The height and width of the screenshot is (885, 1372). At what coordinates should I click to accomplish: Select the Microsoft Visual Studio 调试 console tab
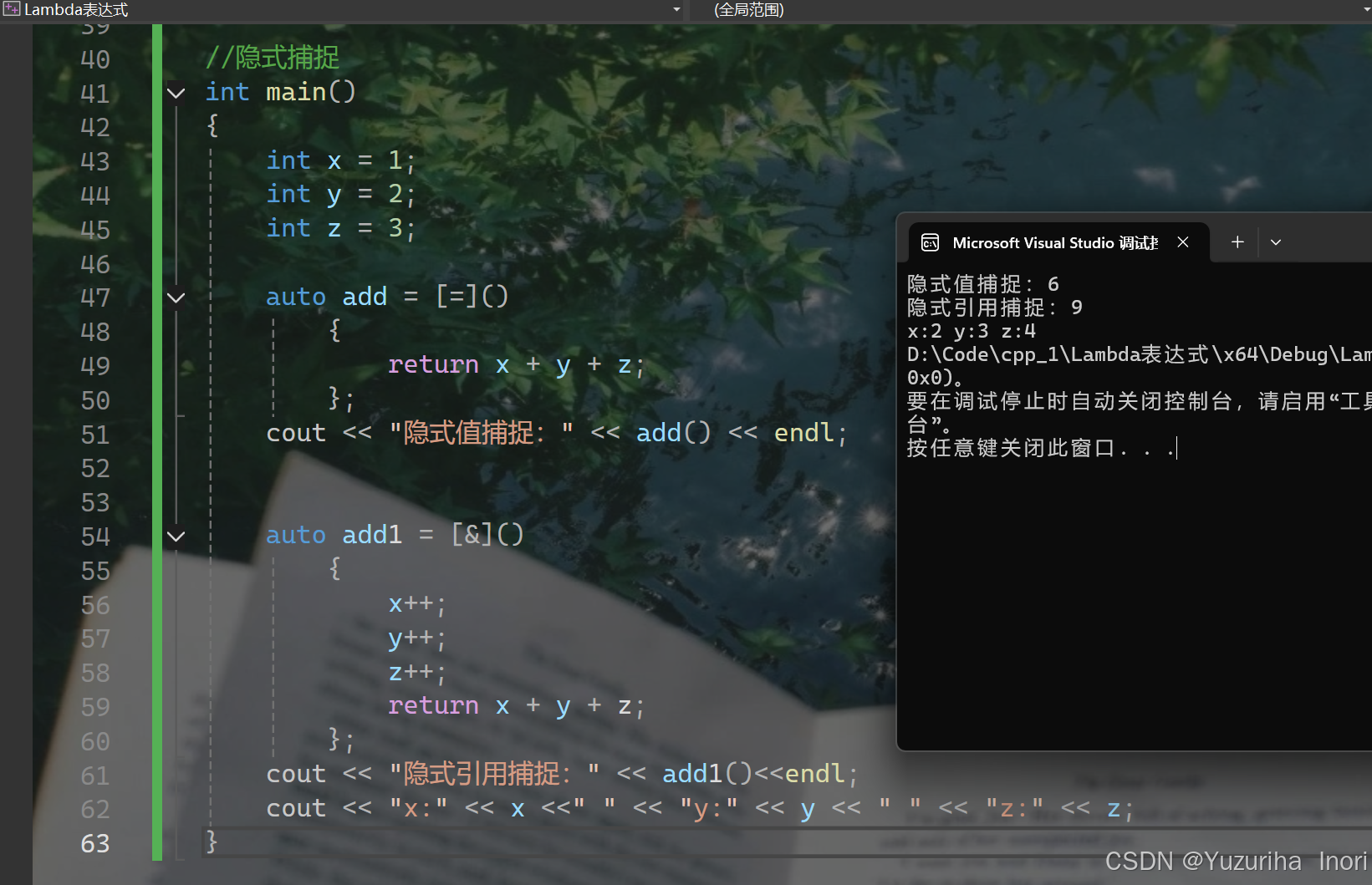pyautogui.click(x=1058, y=242)
